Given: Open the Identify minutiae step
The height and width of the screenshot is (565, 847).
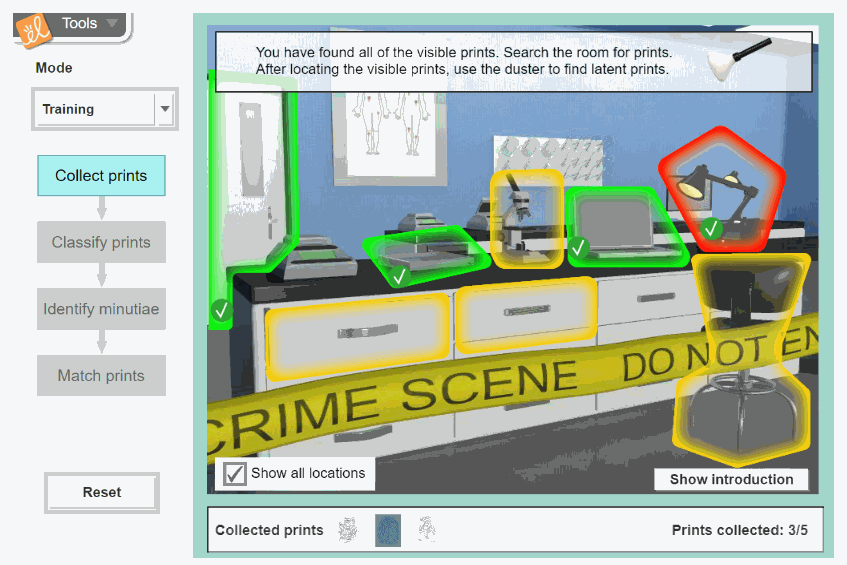Looking at the screenshot, I should (101, 309).
